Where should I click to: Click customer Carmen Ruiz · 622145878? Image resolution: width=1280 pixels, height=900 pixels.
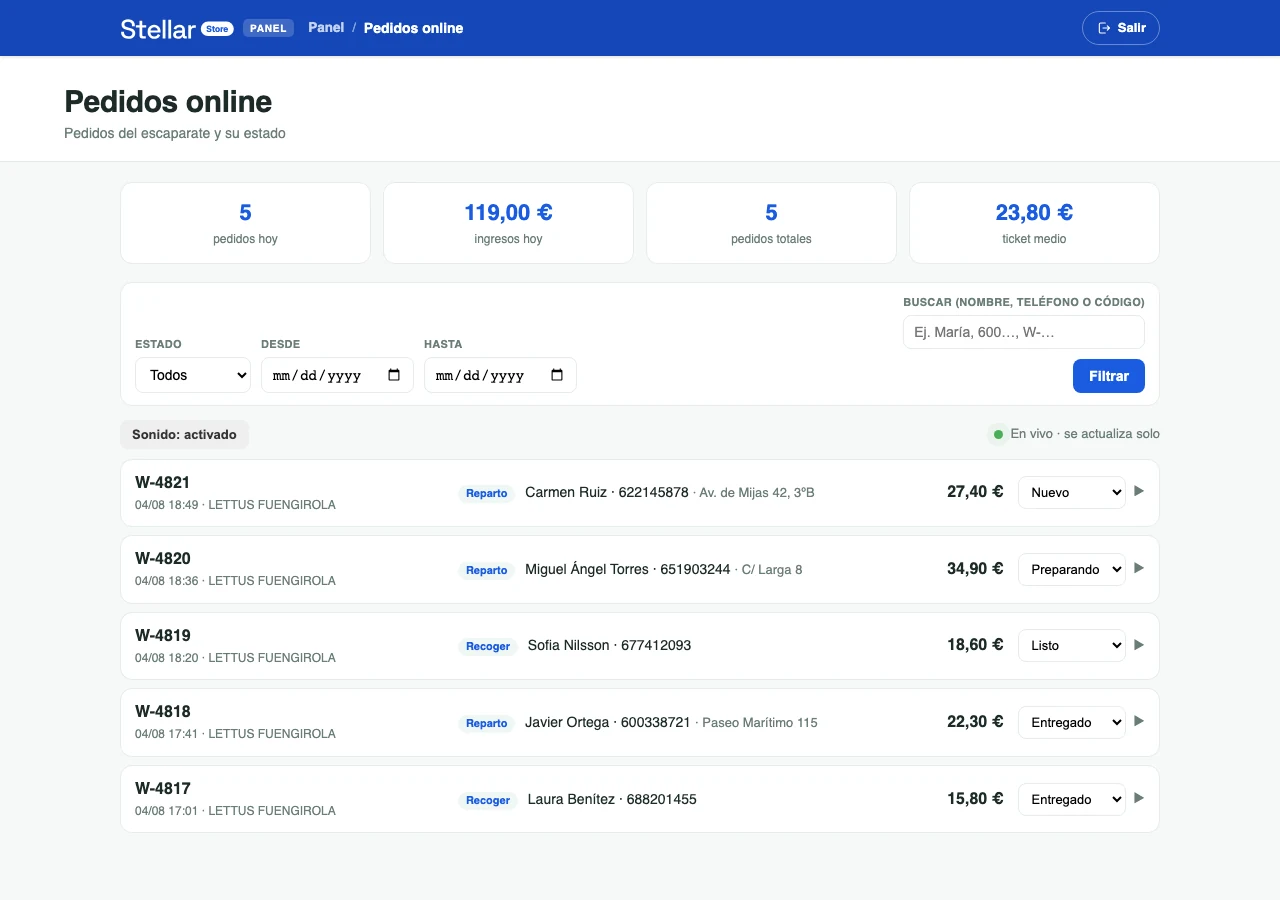[x=607, y=492]
